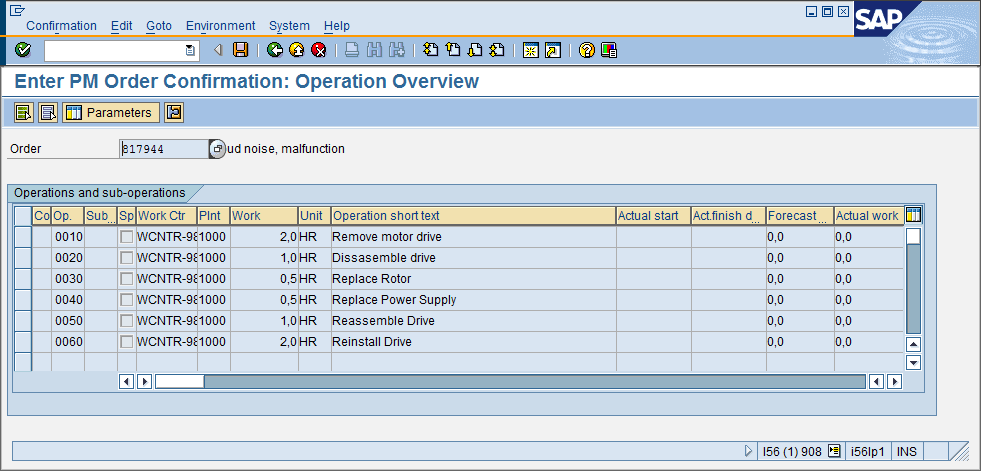Screen dimensions: 981x471
Task: Open table configuration icon at grid corner
Action: [x=913, y=215]
